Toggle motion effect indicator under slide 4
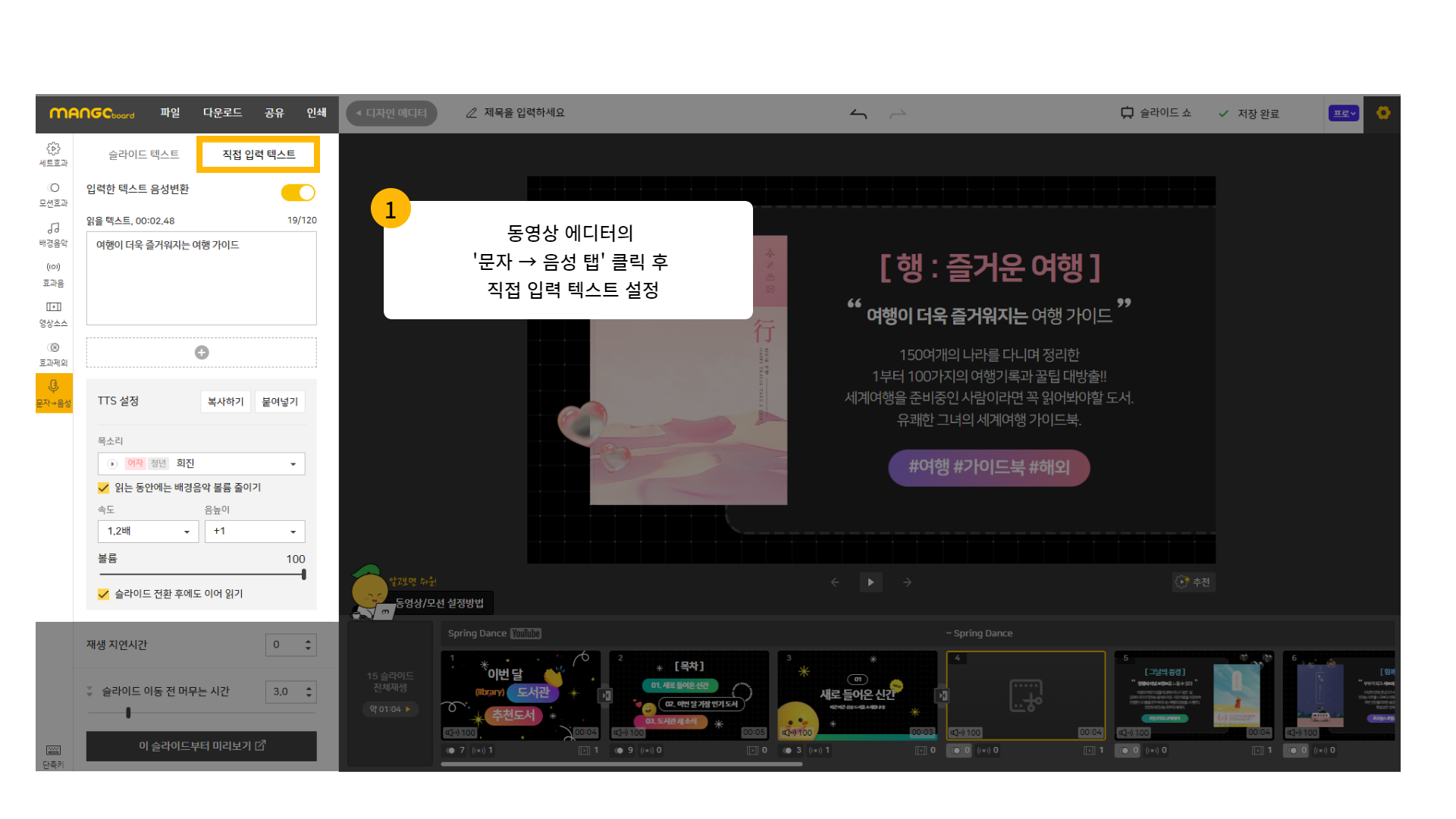The width and height of the screenshot is (1456, 819). click(957, 751)
